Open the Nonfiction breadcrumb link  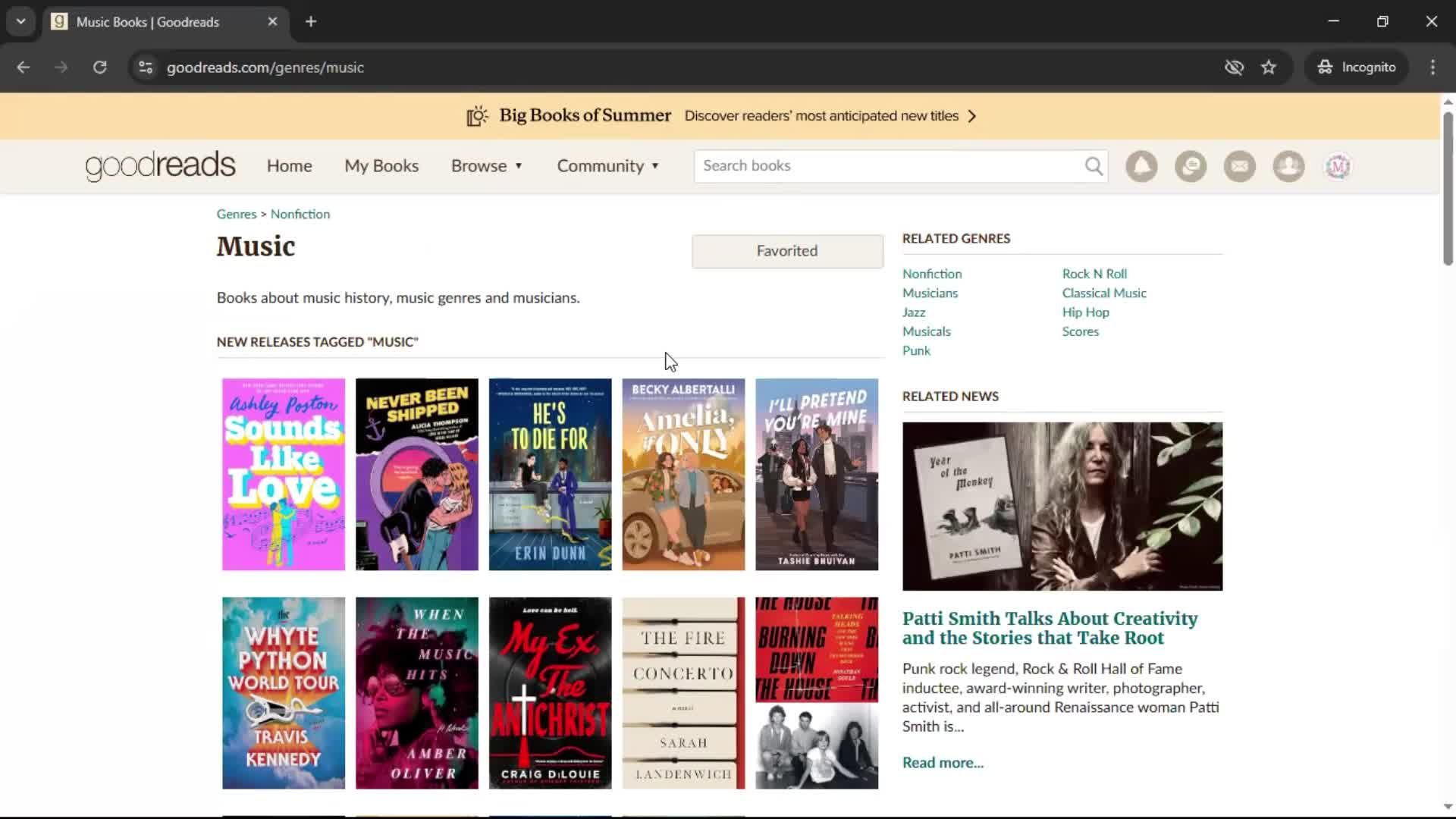(300, 215)
